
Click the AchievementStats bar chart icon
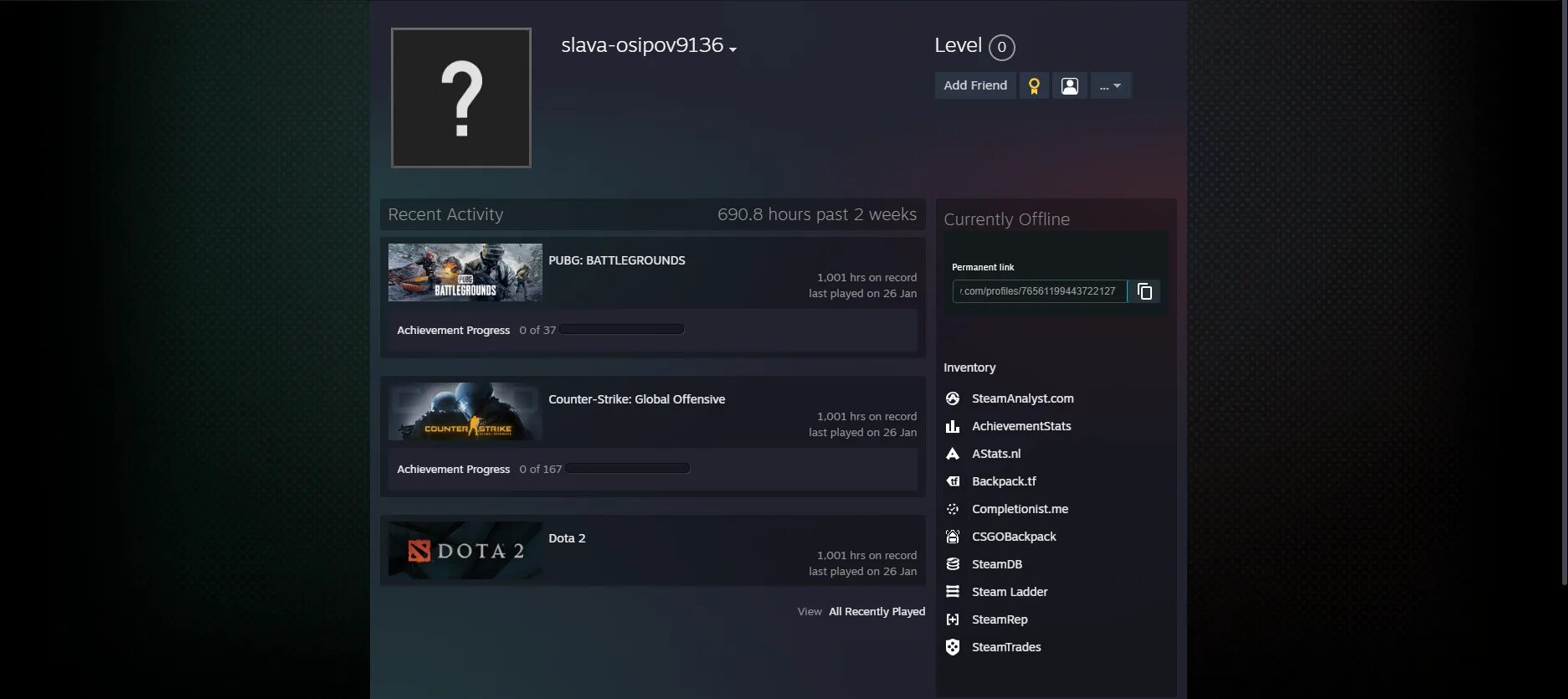[x=953, y=426]
